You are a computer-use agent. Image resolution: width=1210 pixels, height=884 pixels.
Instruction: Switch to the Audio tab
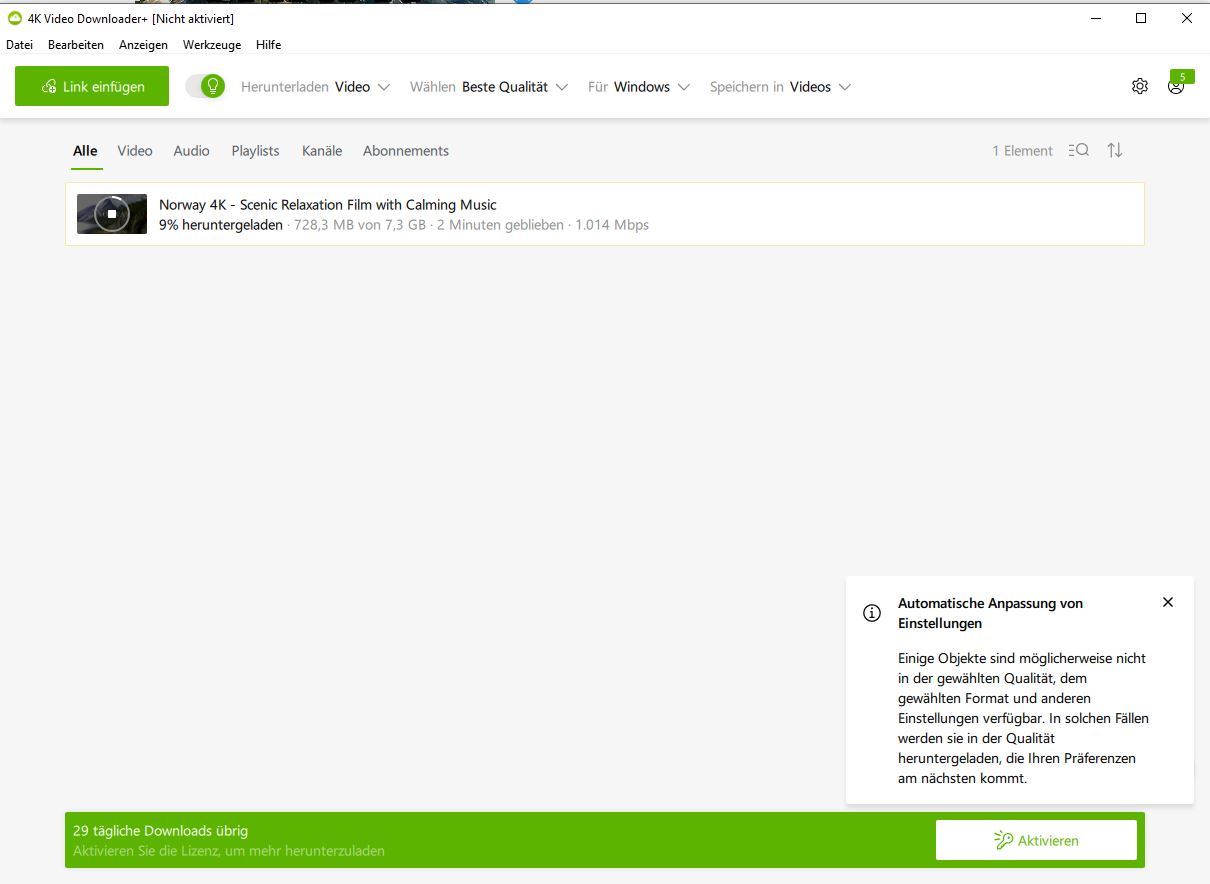point(191,151)
